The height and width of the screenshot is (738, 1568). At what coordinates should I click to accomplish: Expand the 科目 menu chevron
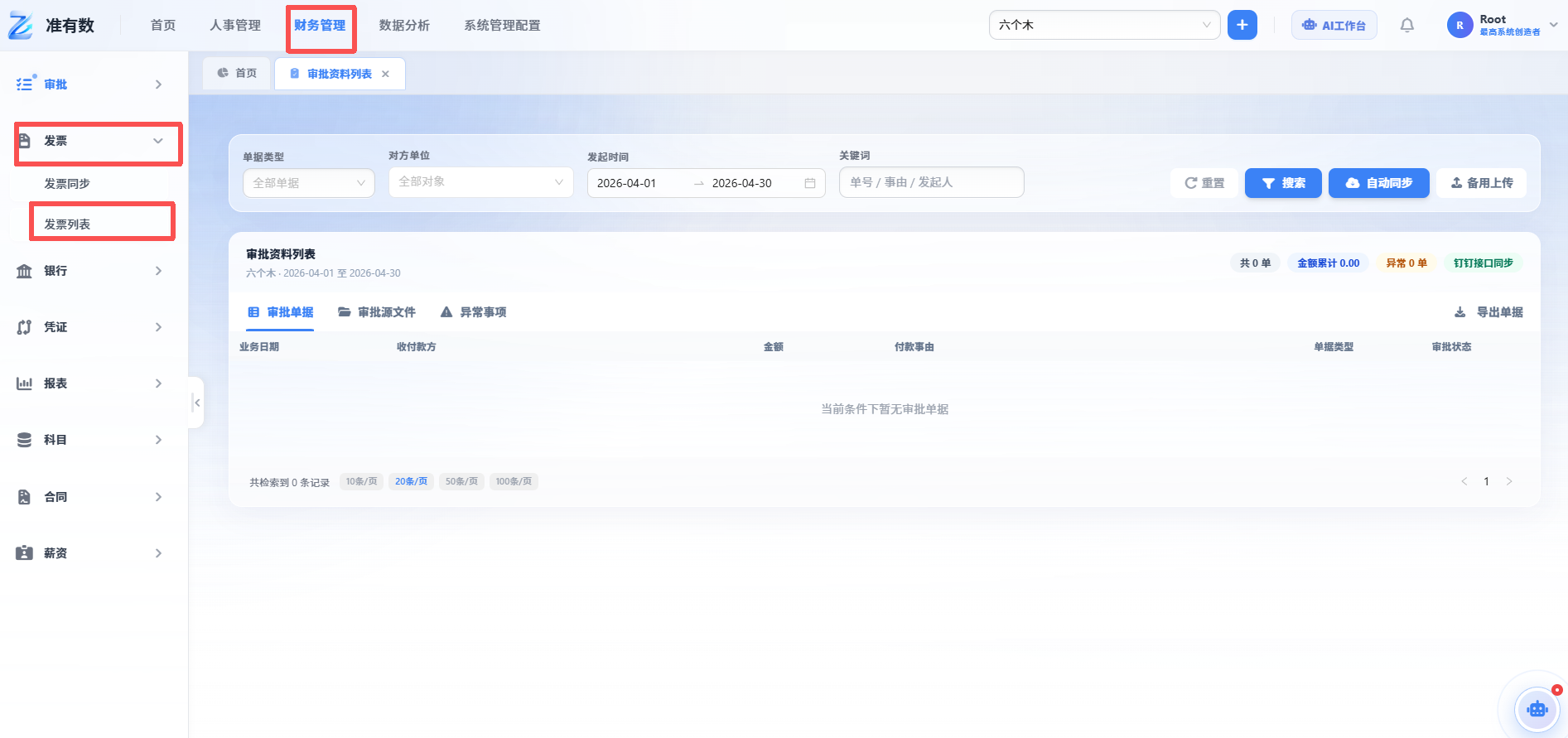pyautogui.click(x=158, y=440)
